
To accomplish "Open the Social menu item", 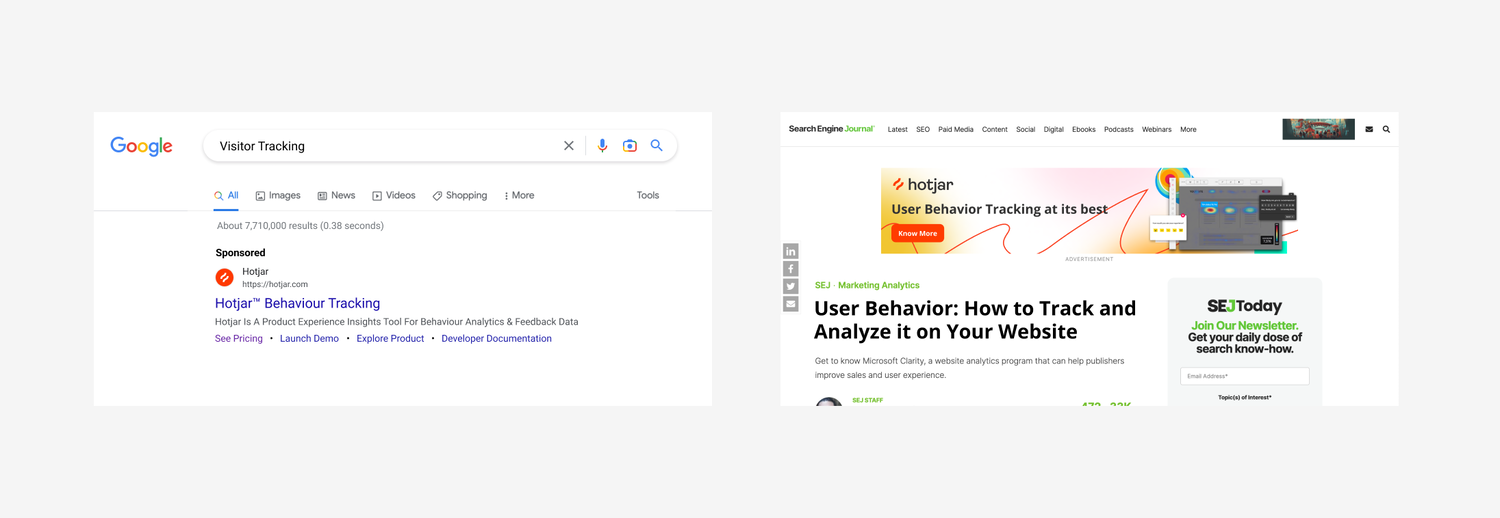I will [1026, 130].
